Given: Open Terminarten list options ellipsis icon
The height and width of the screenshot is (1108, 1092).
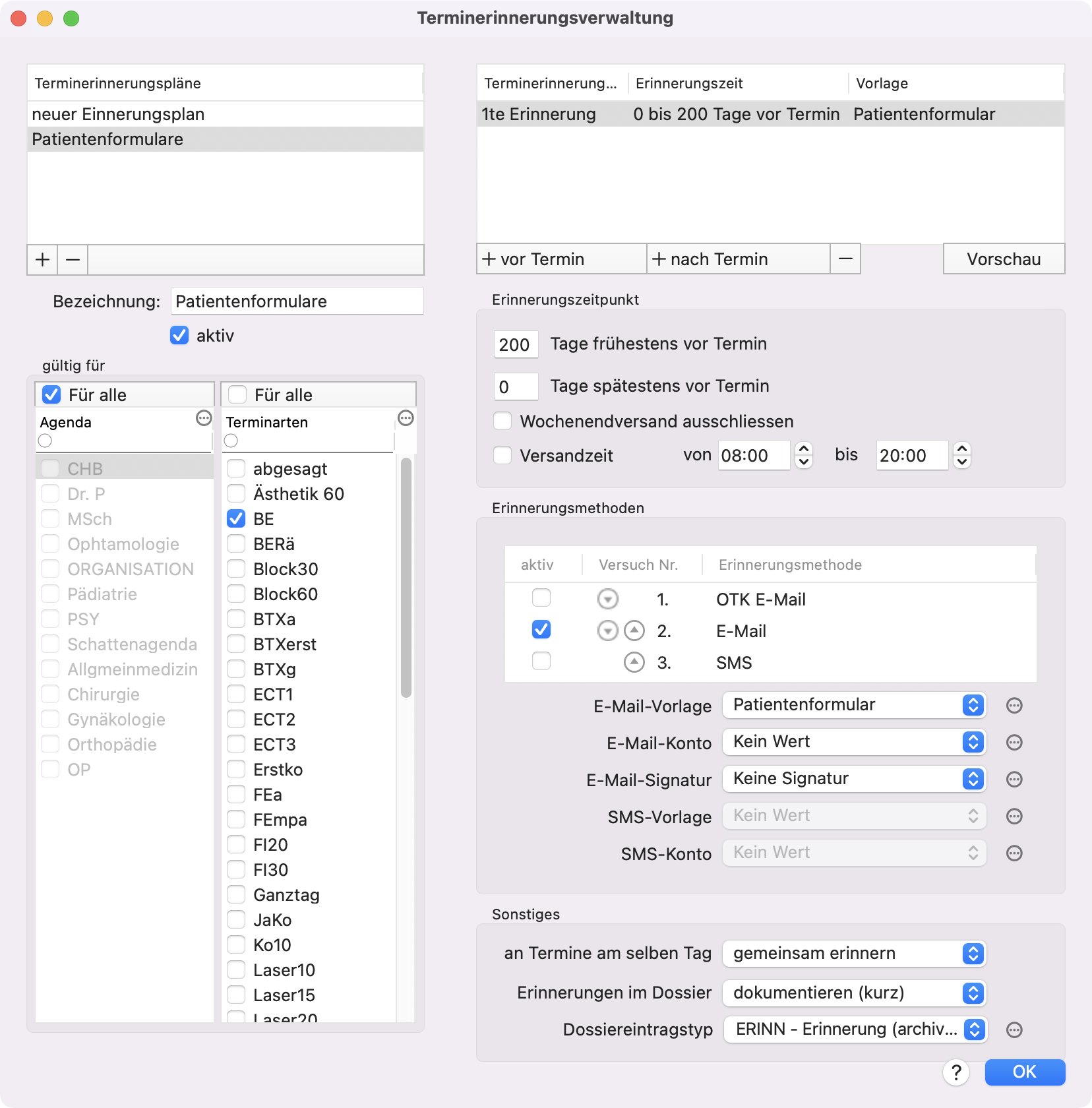Looking at the screenshot, I should pos(406,418).
